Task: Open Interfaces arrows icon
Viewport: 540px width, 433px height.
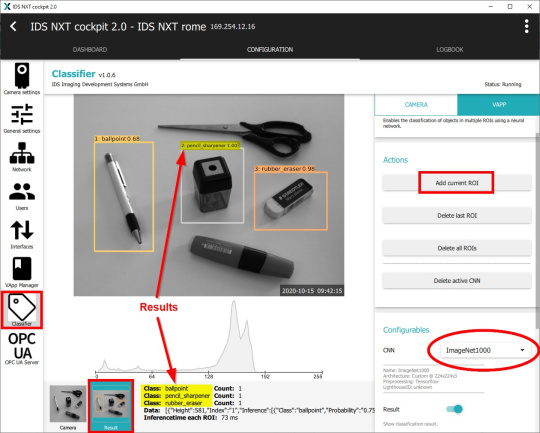Action: tap(22, 234)
